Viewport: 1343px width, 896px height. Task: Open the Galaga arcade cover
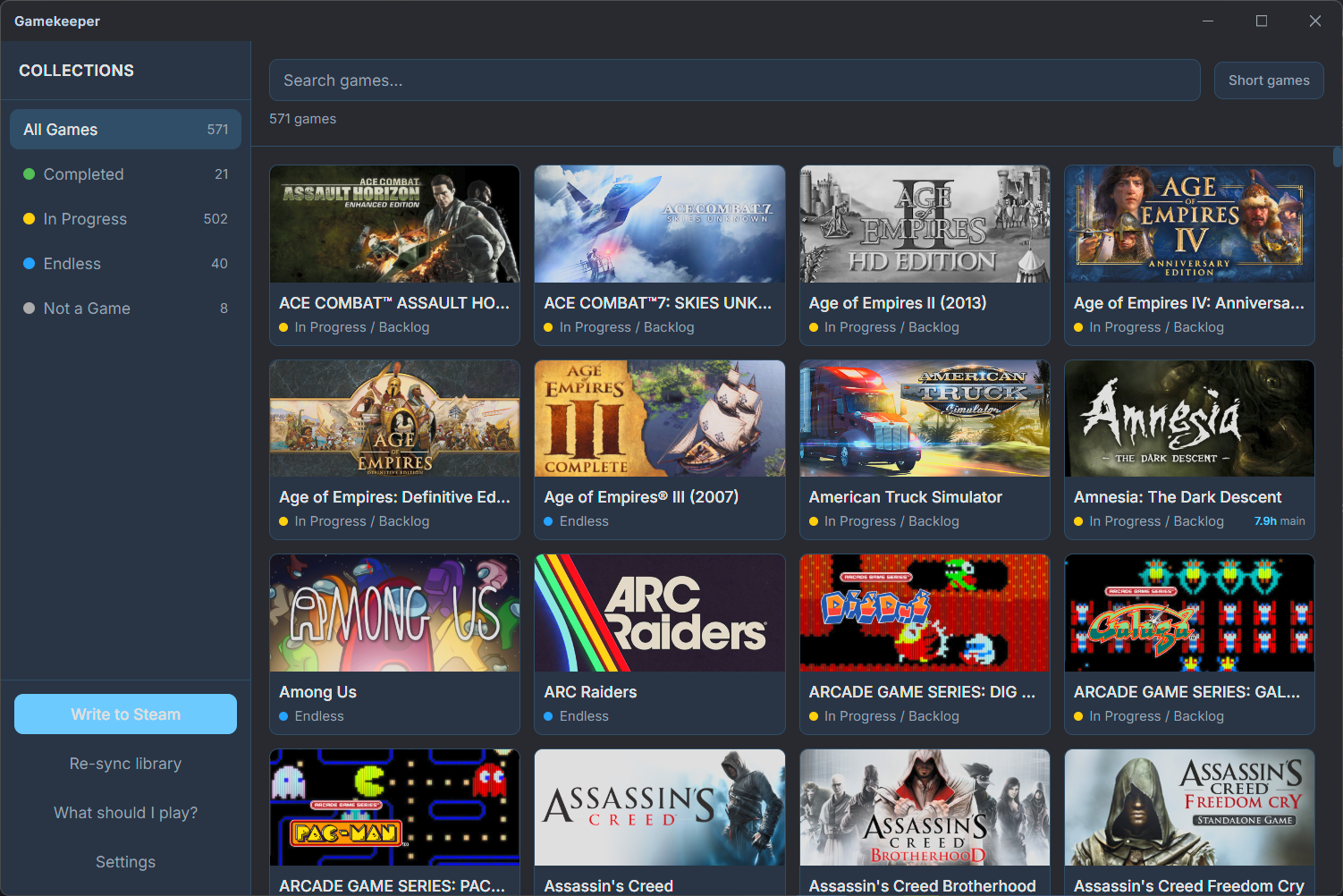1189,613
